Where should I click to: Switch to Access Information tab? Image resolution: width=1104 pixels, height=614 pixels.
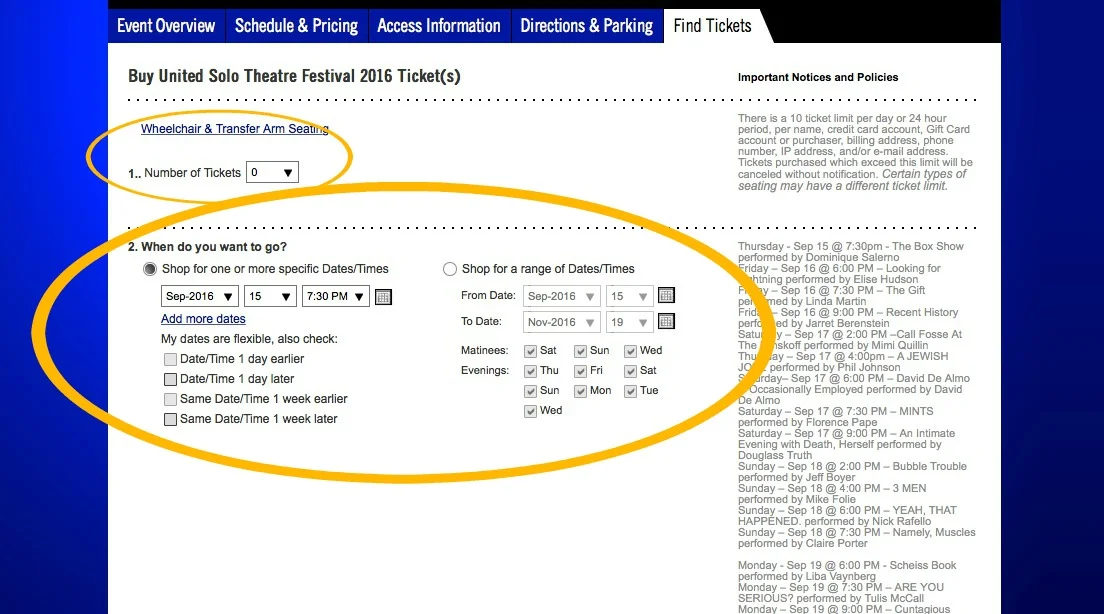pyautogui.click(x=439, y=26)
